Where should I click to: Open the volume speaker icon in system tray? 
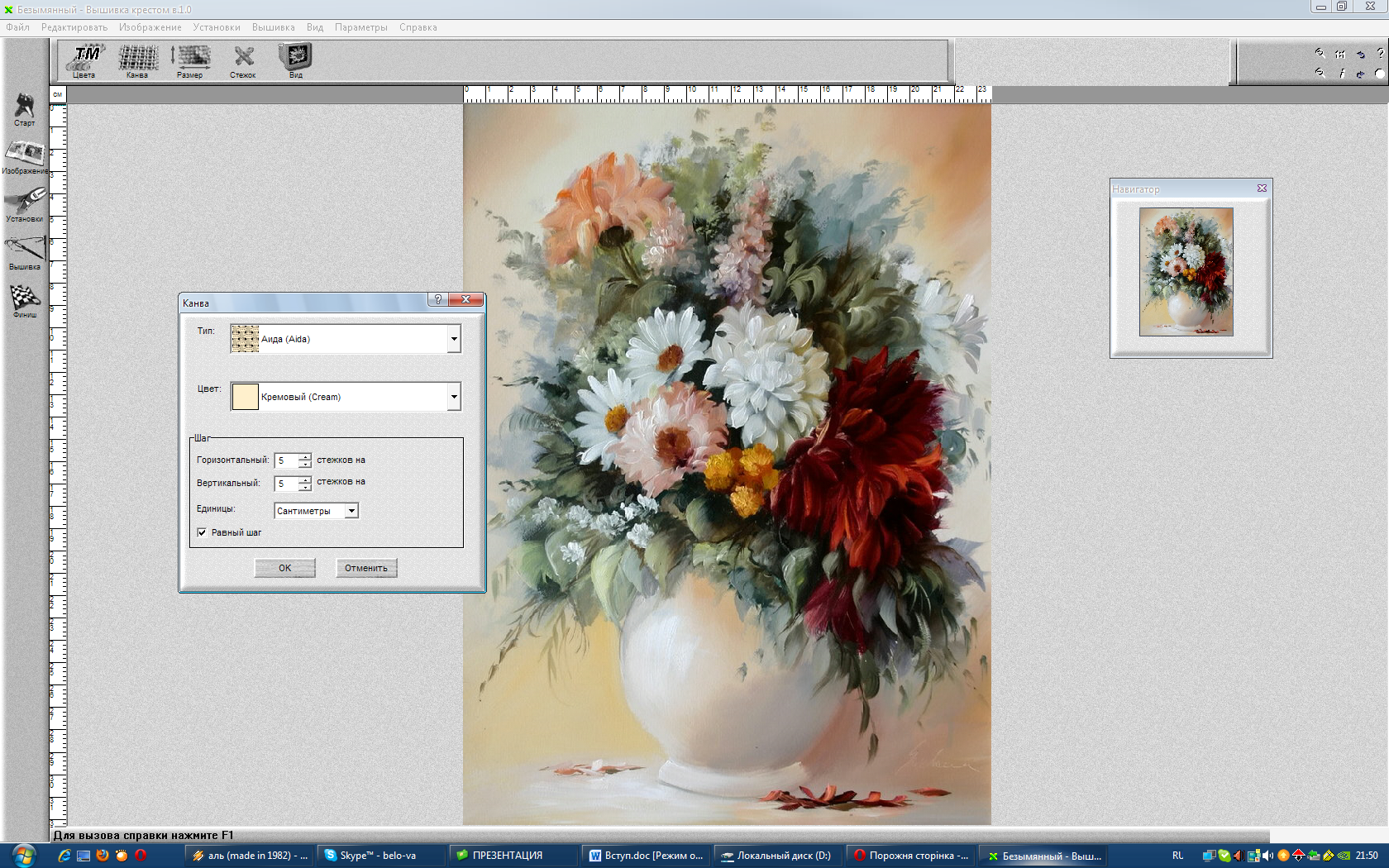coord(1267,856)
